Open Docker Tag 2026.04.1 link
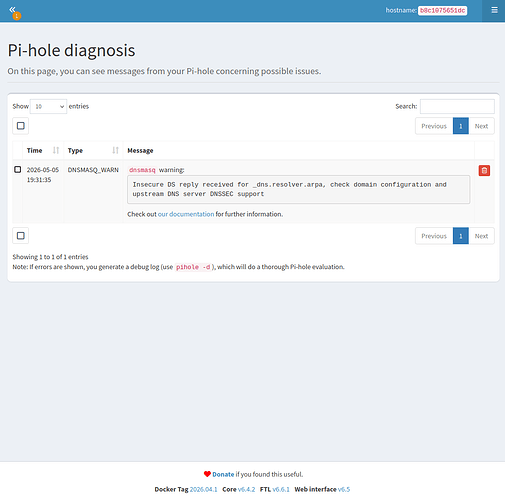Viewport: 505px width, 500px height. tap(203, 489)
